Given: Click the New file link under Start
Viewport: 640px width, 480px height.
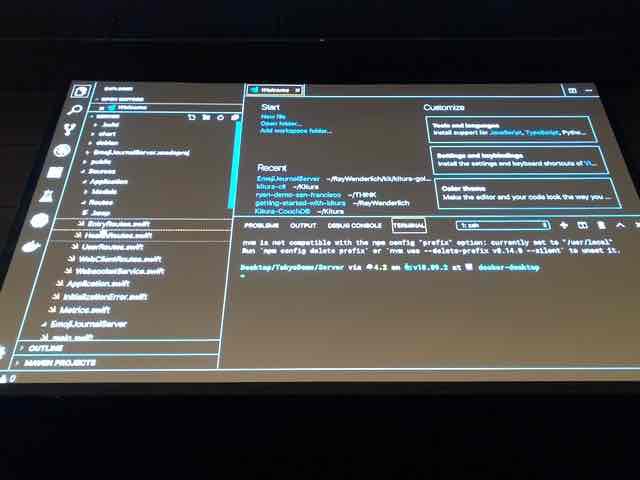Looking at the screenshot, I should (273, 116).
